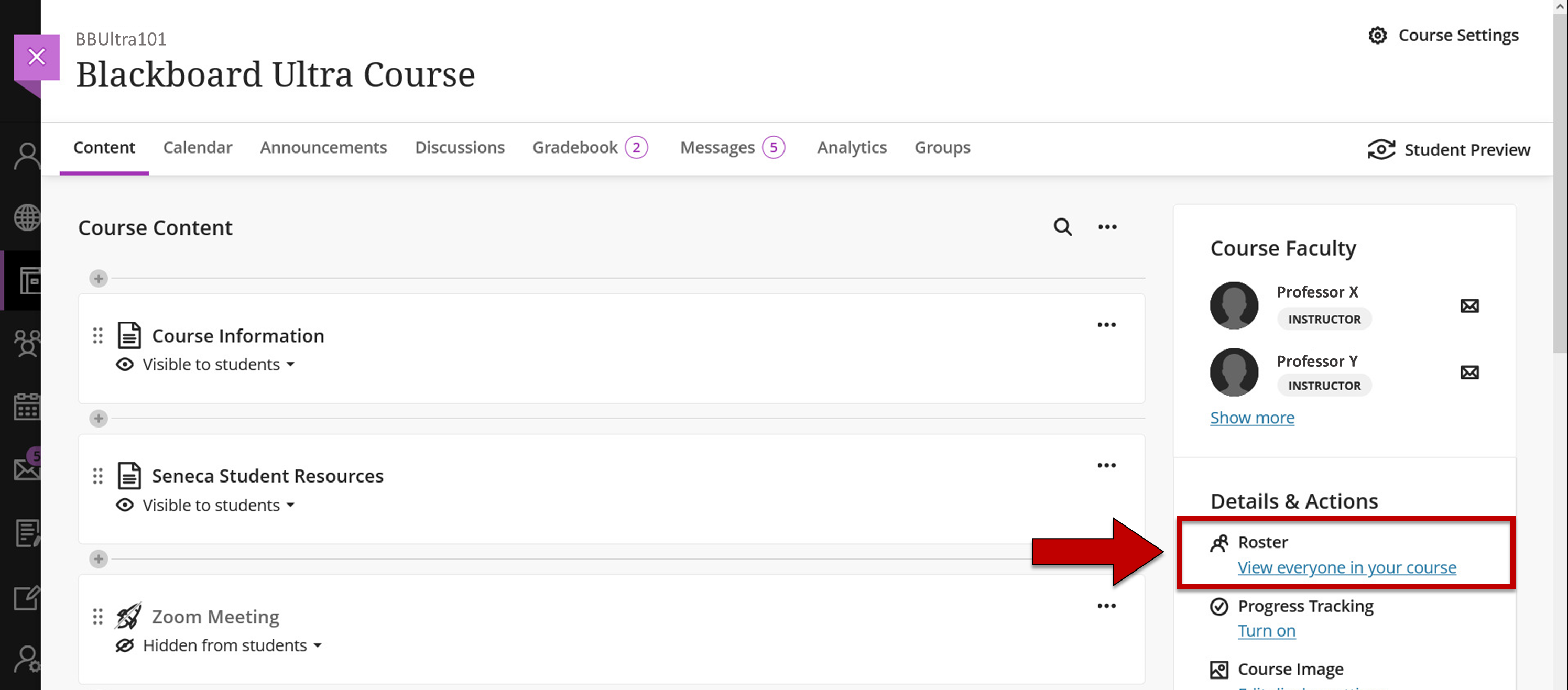Open the sidebar Calendar grid icon

tap(27, 406)
